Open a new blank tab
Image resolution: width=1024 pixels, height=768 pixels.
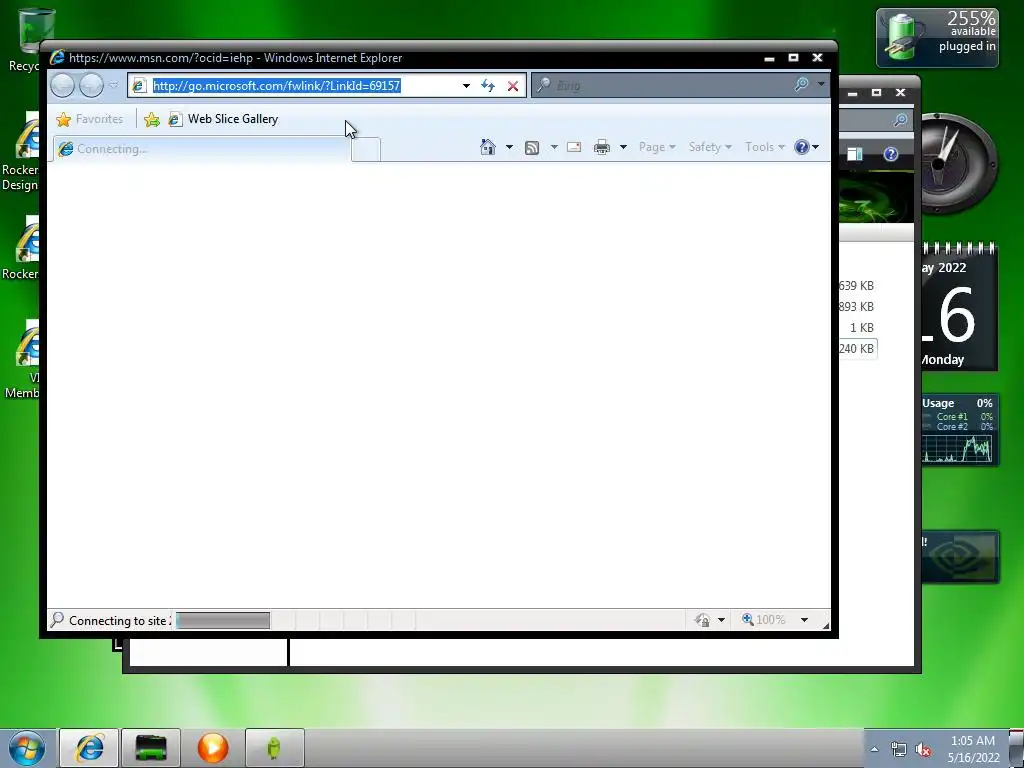tap(366, 150)
